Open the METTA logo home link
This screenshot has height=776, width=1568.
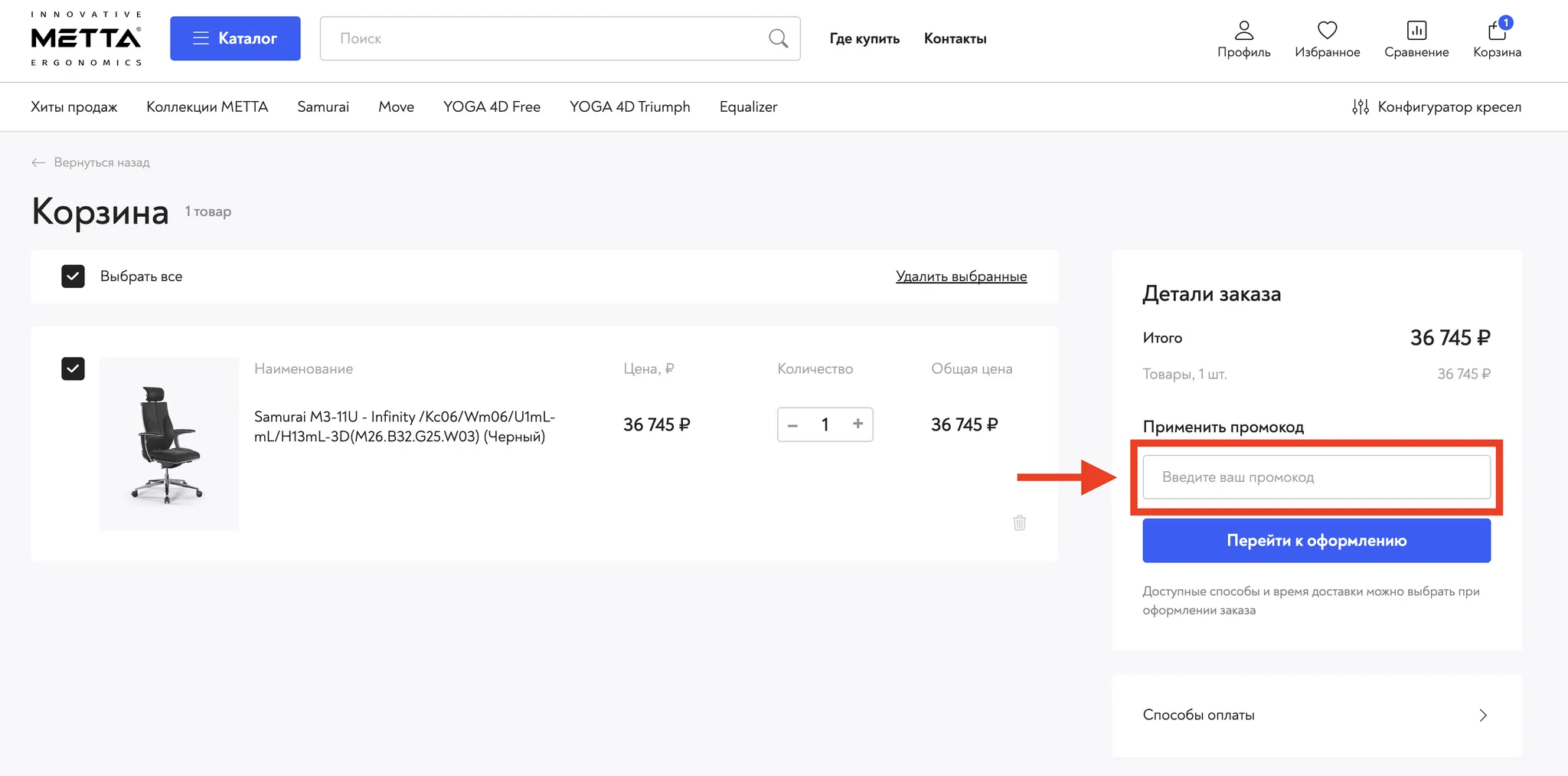(x=86, y=38)
